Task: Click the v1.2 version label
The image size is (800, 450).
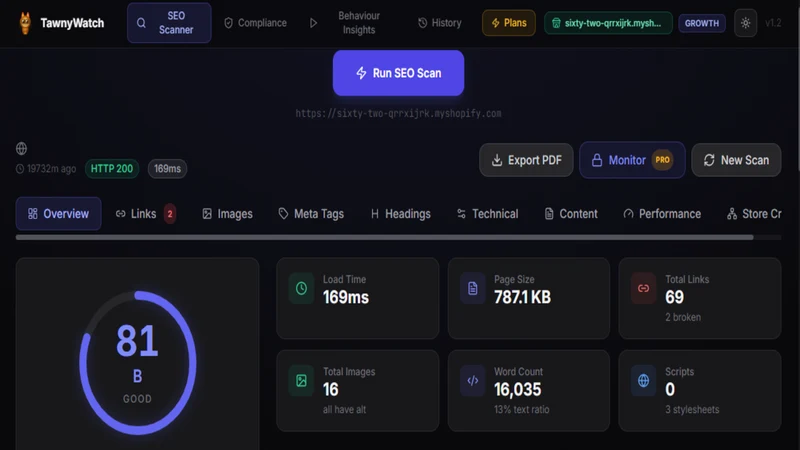Action: [x=773, y=23]
